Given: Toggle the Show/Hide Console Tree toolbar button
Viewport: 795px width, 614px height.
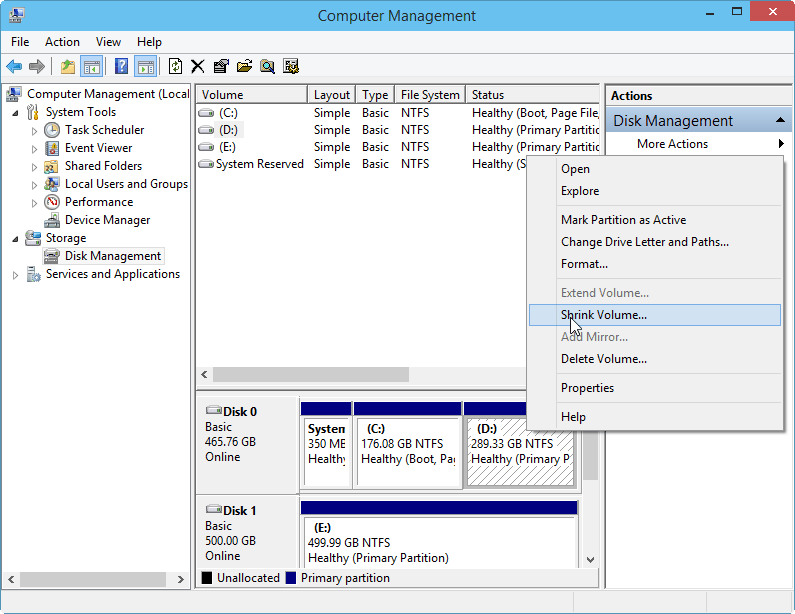Looking at the screenshot, I should pyautogui.click(x=92, y=67).
